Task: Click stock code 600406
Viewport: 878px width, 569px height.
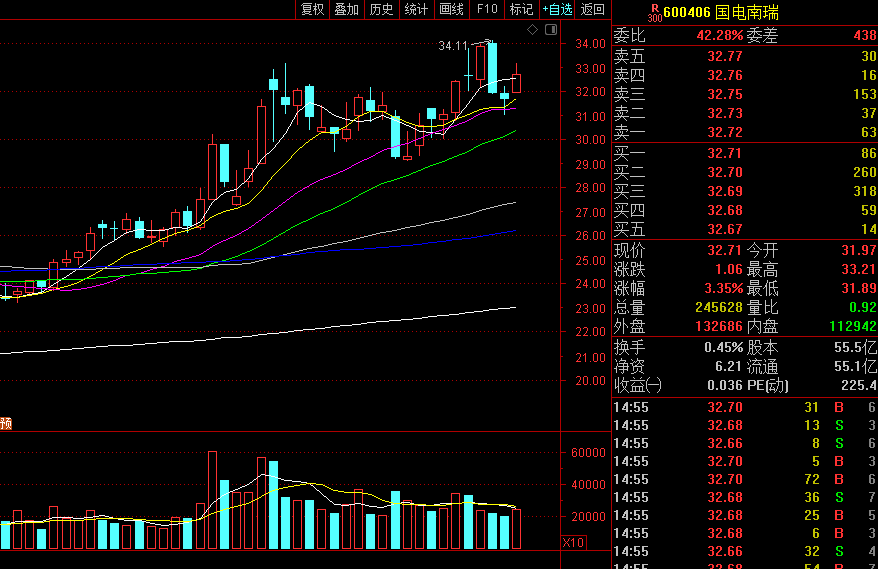Action: (688, 12)
